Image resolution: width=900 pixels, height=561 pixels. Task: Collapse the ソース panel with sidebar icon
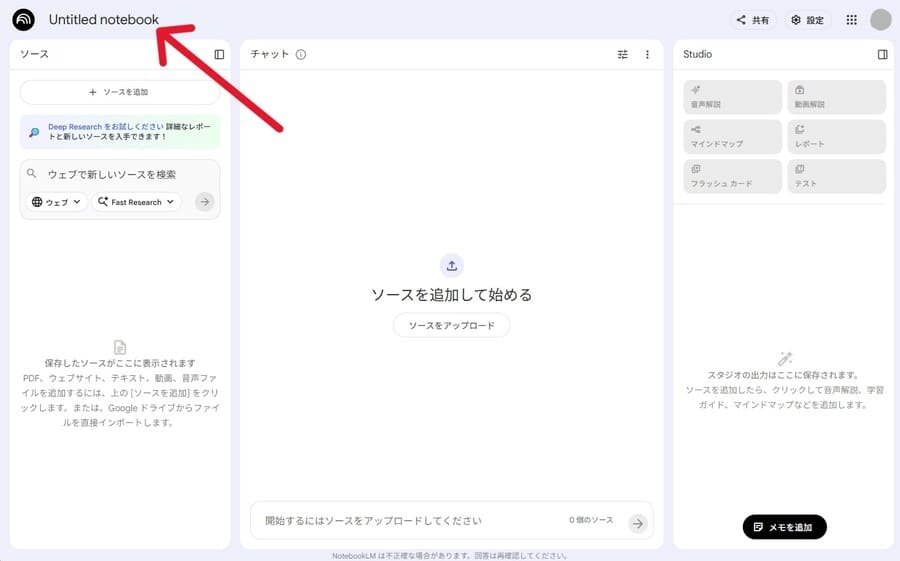click(x=219, y=55)
